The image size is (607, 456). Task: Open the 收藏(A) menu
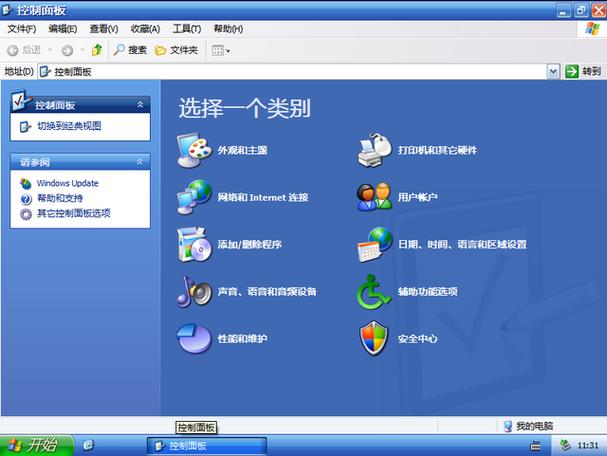coord(145,29)
